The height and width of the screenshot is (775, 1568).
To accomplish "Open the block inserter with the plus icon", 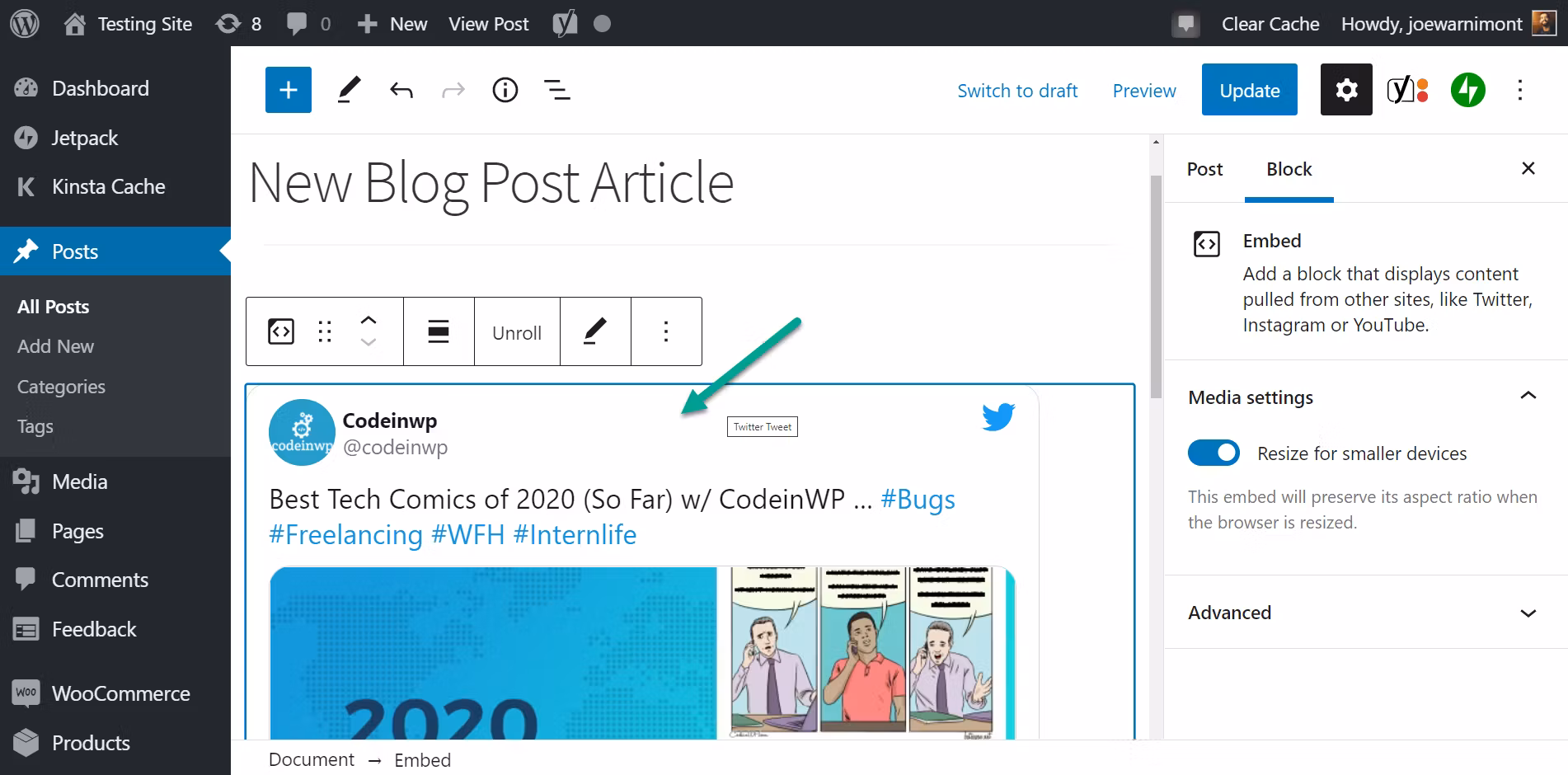I will 288,89.
